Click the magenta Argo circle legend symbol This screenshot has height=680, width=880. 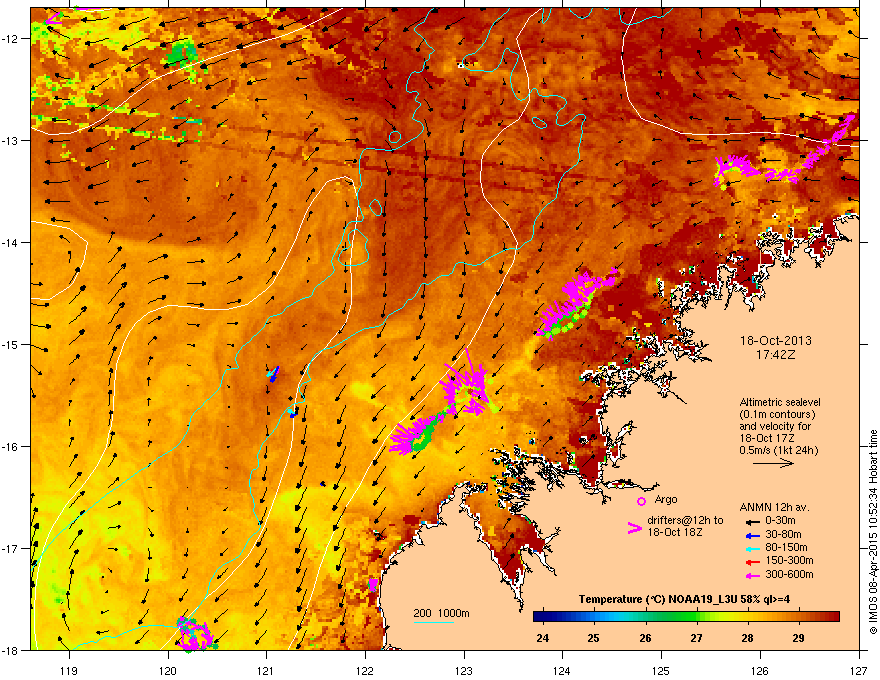tap(641, 501)
